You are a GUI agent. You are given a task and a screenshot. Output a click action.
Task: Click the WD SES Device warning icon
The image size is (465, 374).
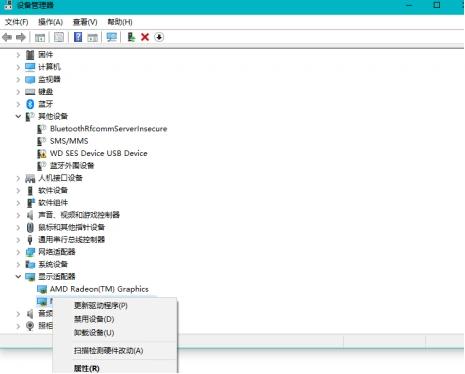(42, 154)
